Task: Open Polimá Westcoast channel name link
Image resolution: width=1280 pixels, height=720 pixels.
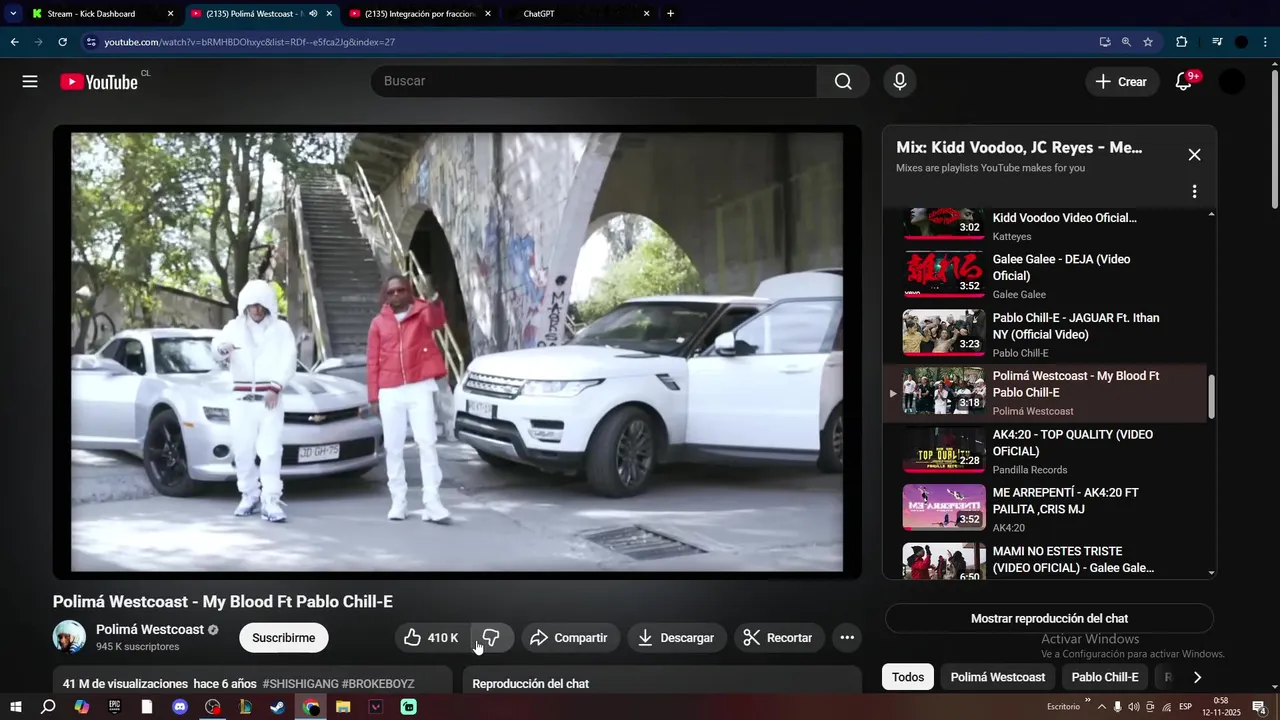Action: (150, 629)
